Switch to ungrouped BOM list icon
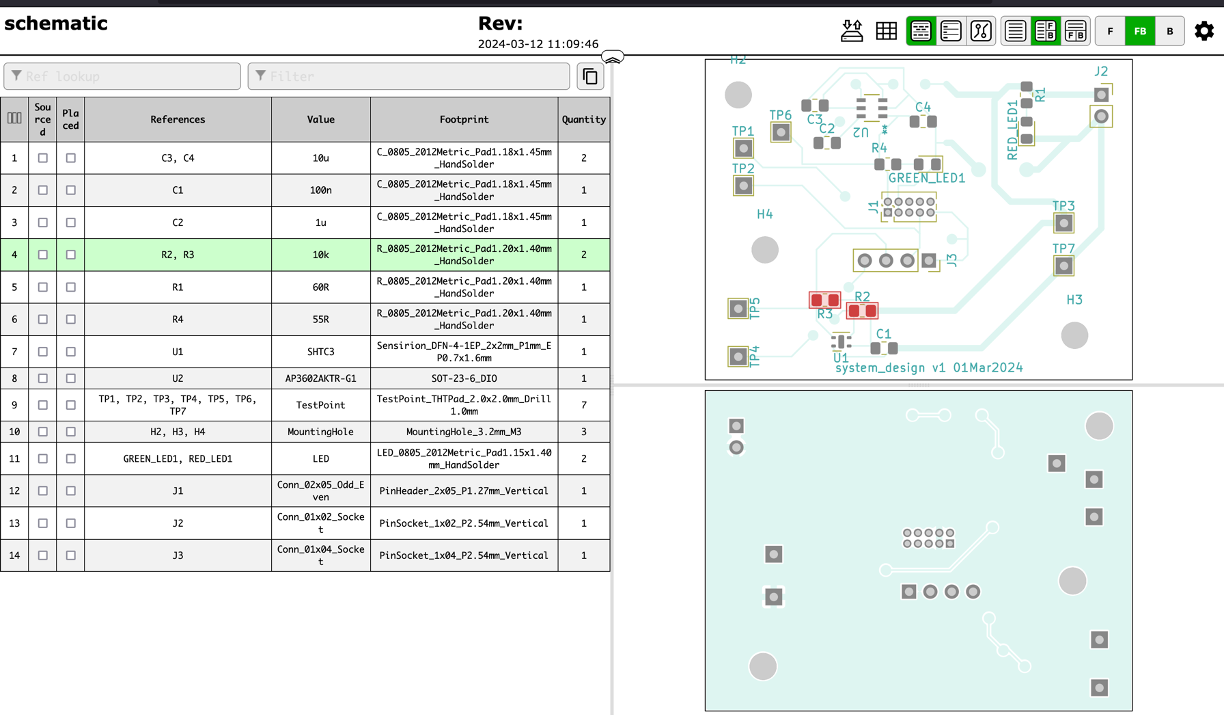 (x=951, y=31)
